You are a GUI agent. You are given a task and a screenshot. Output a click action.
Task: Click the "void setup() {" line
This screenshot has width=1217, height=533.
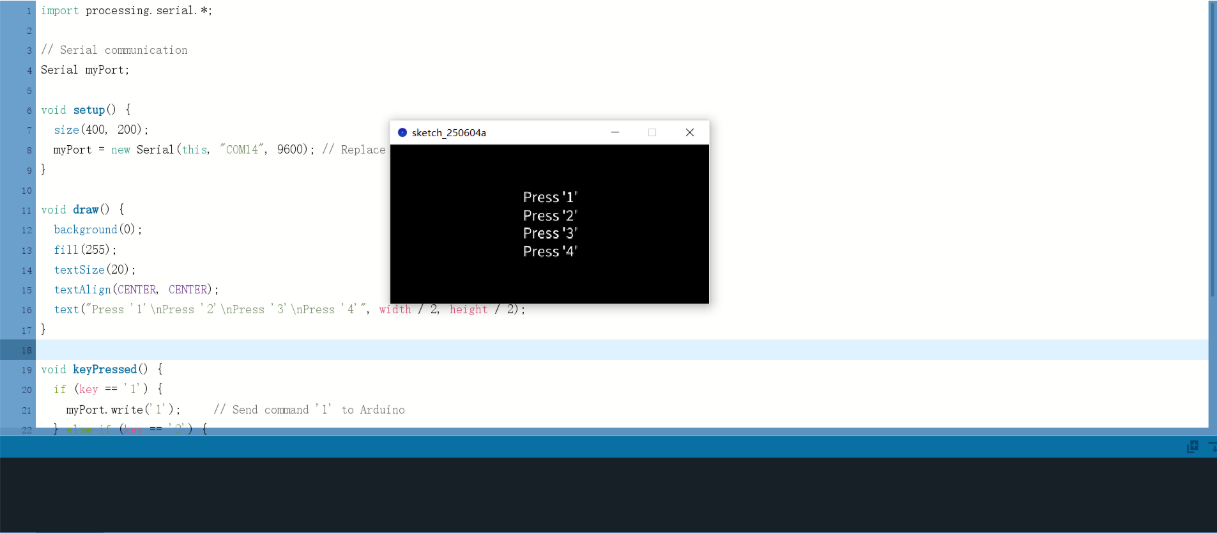pos(85,110)
